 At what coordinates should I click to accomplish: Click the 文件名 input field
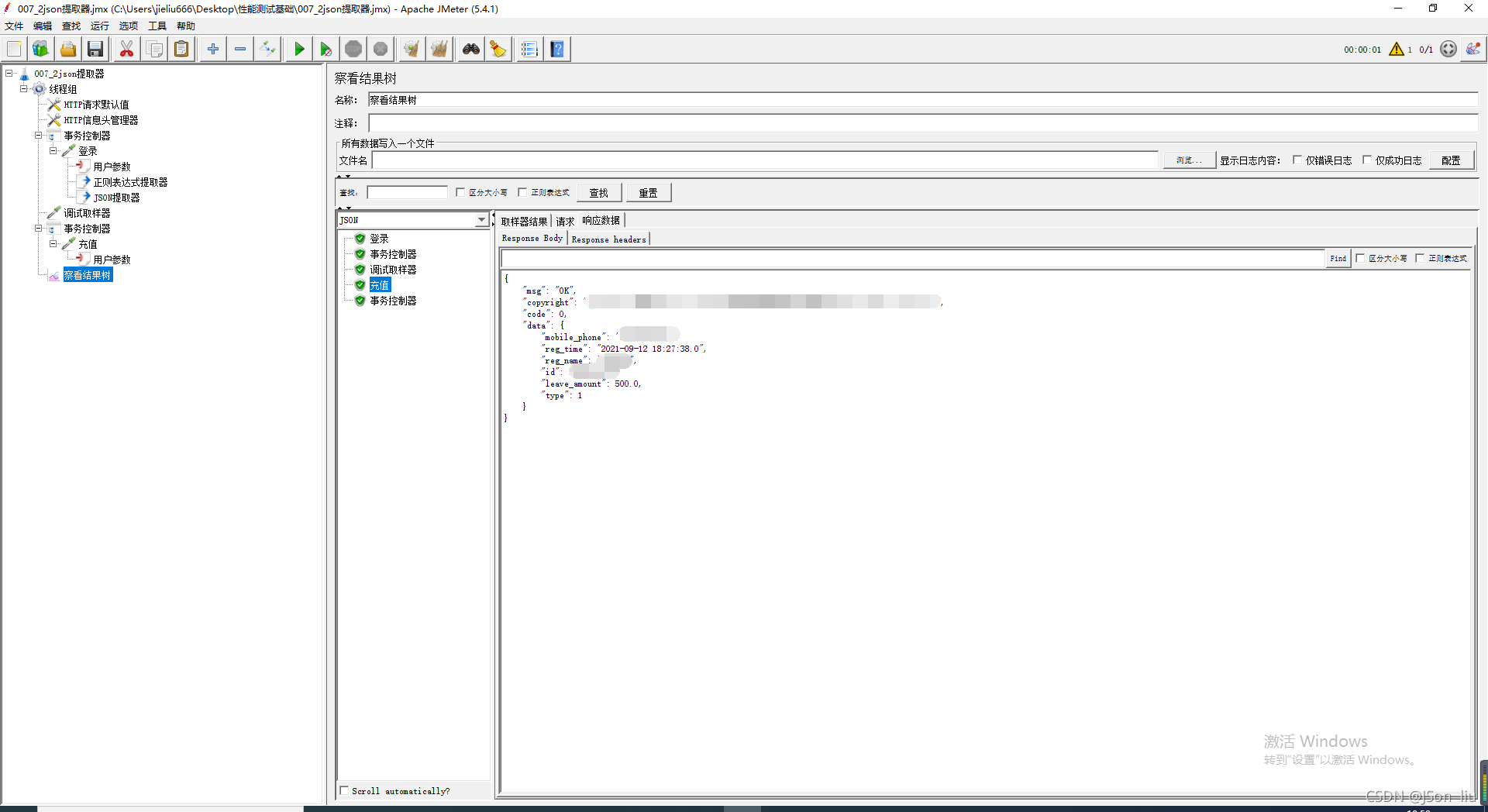click(x=766, y=160)
